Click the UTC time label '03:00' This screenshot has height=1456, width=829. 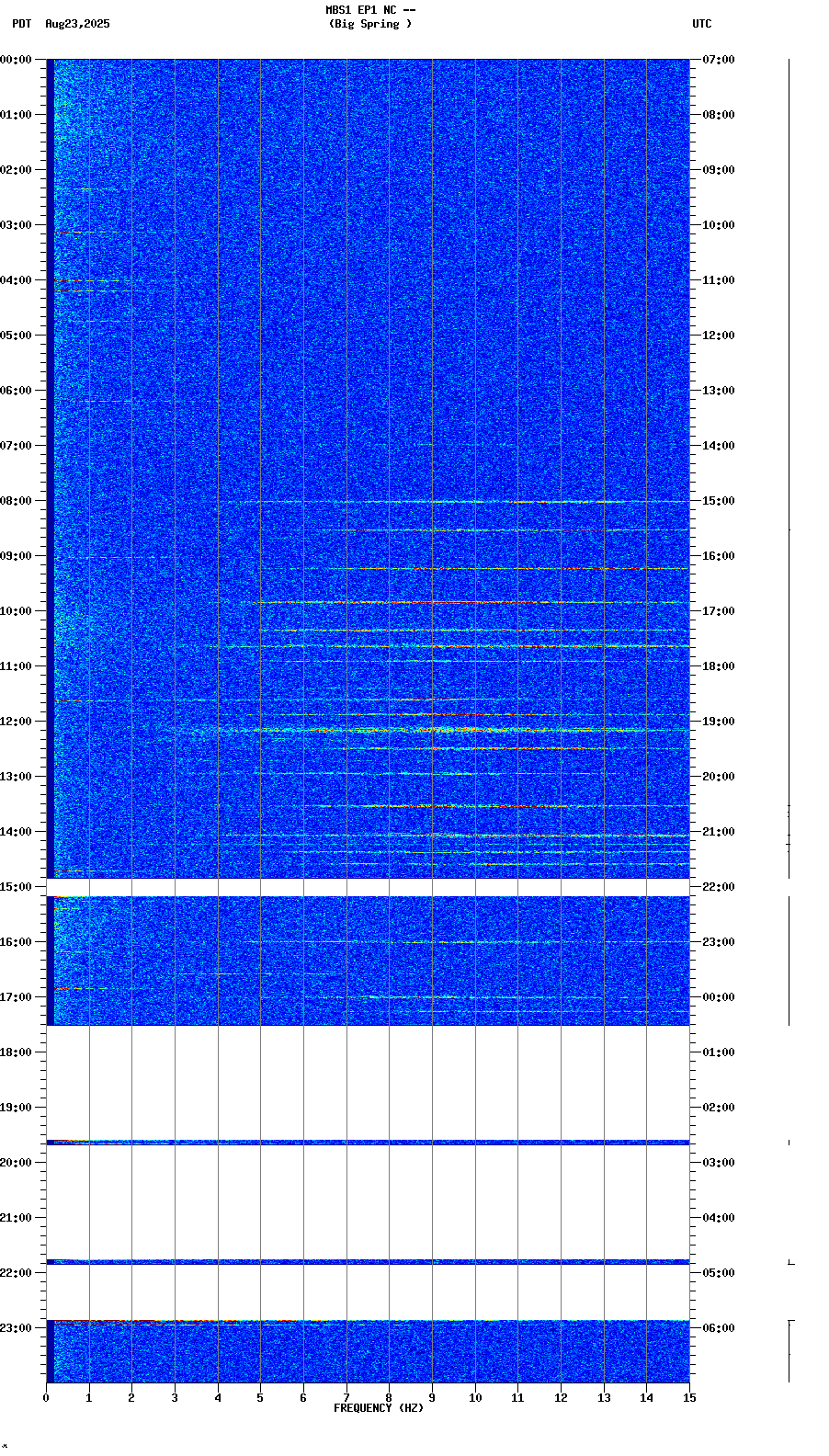coord(719,1163)
